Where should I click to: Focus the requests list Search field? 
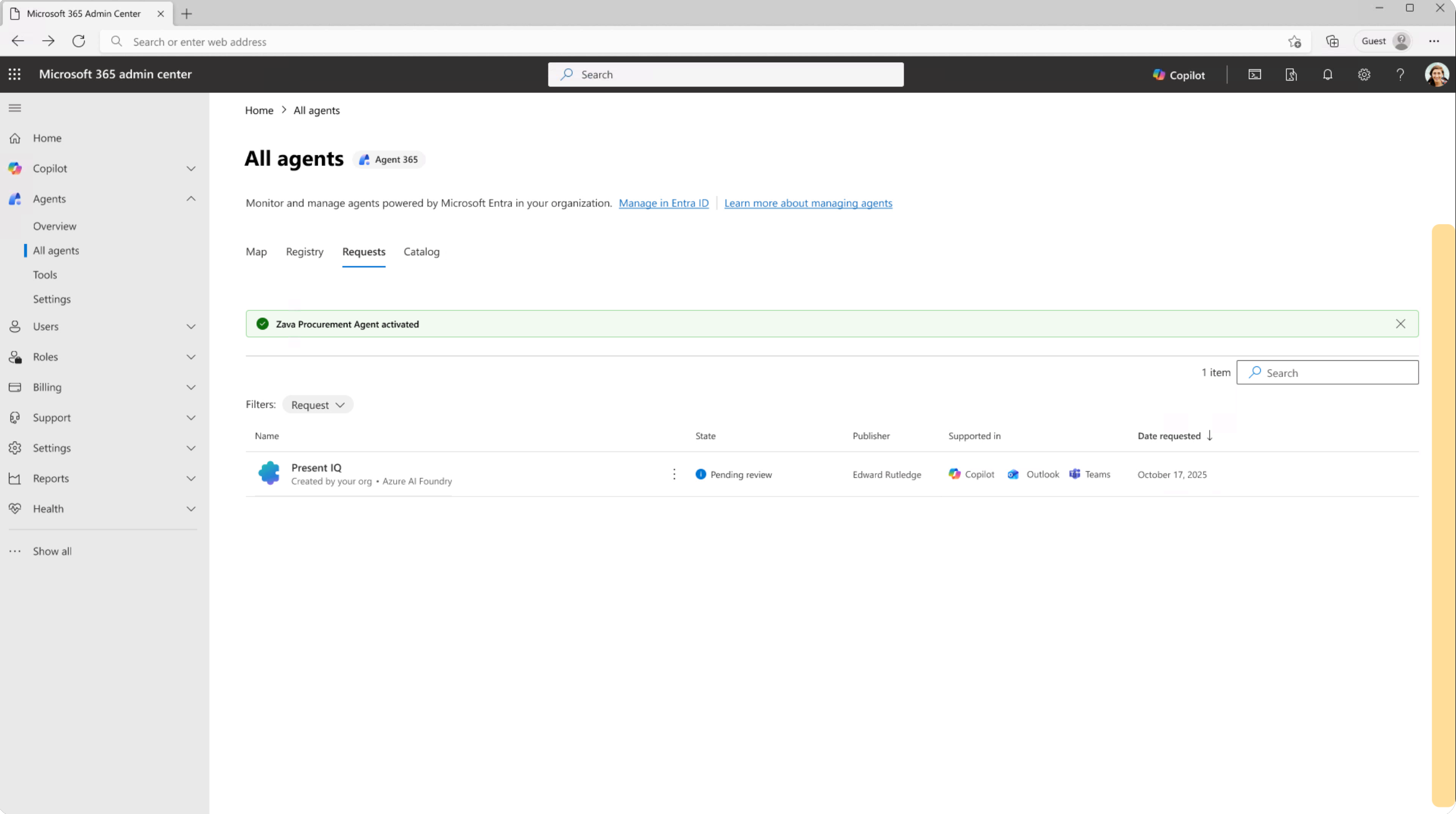[1327, 373]
